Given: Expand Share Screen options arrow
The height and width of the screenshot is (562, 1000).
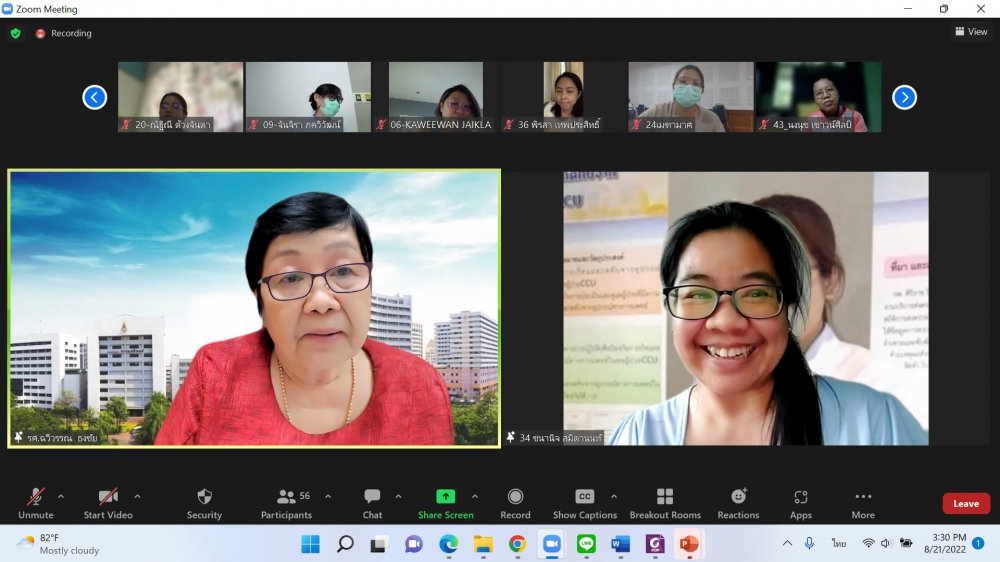Looking at the screenshot, I should [475, 496].
